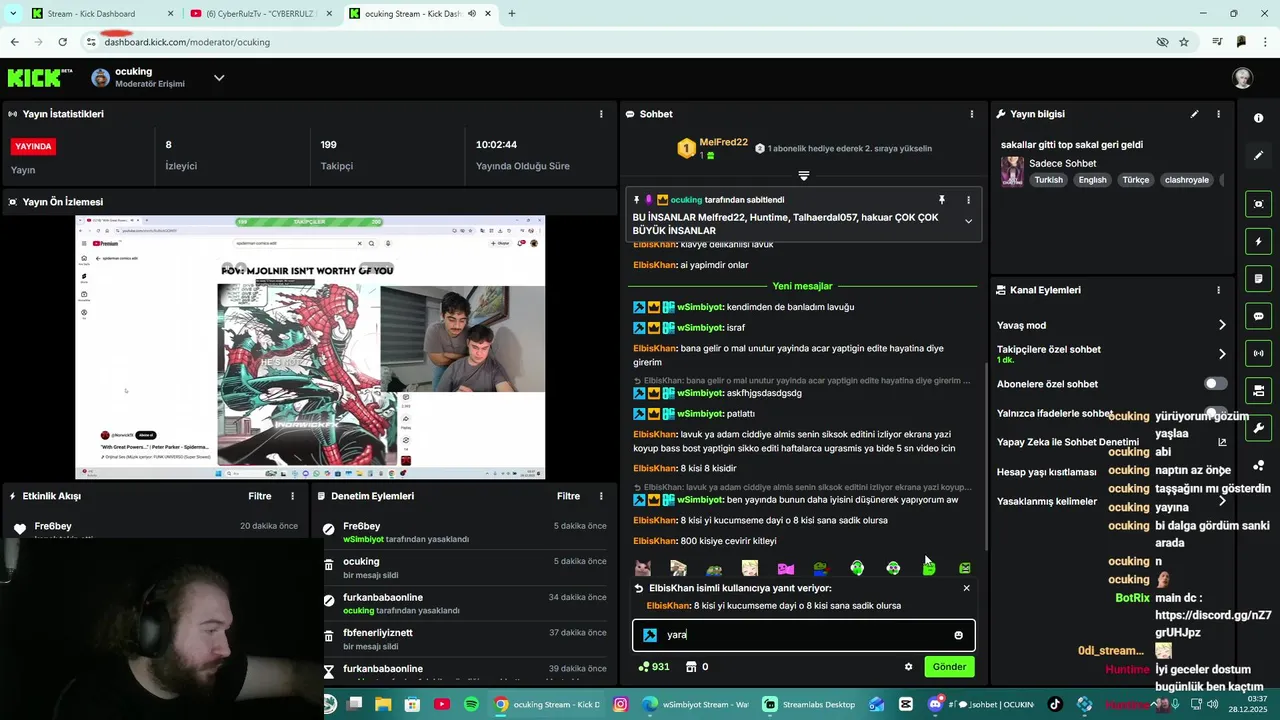Expand the pinned message chevron
Image resolution: width=1280 pixels, height=720 pixels.
pyautogui.click(x=968, y=222)
